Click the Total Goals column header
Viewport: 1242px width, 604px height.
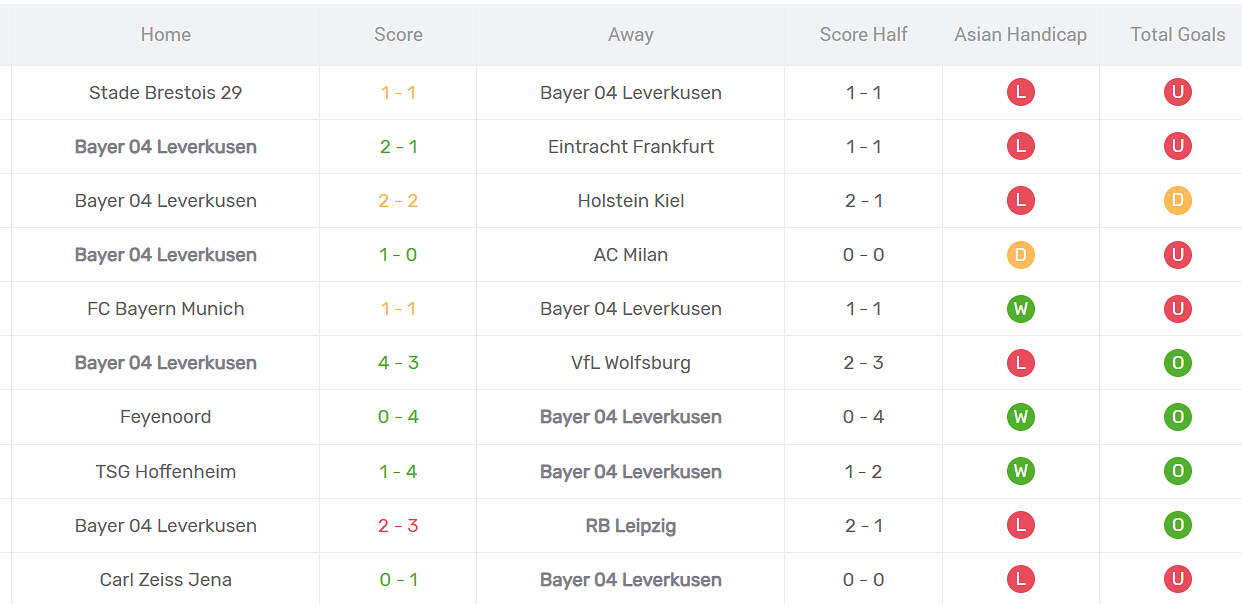(x=1177, y=35)
